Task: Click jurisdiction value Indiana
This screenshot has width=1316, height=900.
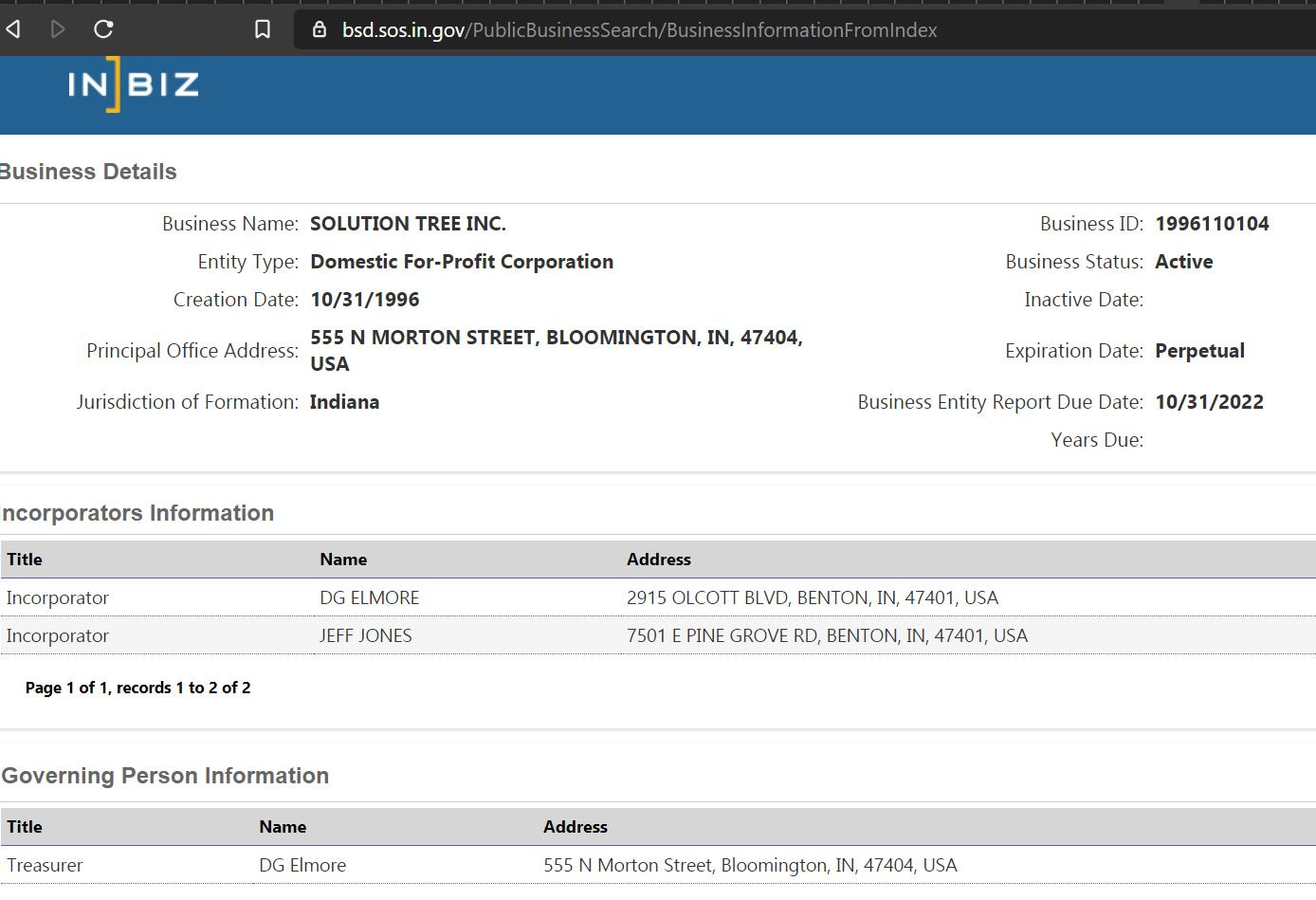Action: click(344, 402)
